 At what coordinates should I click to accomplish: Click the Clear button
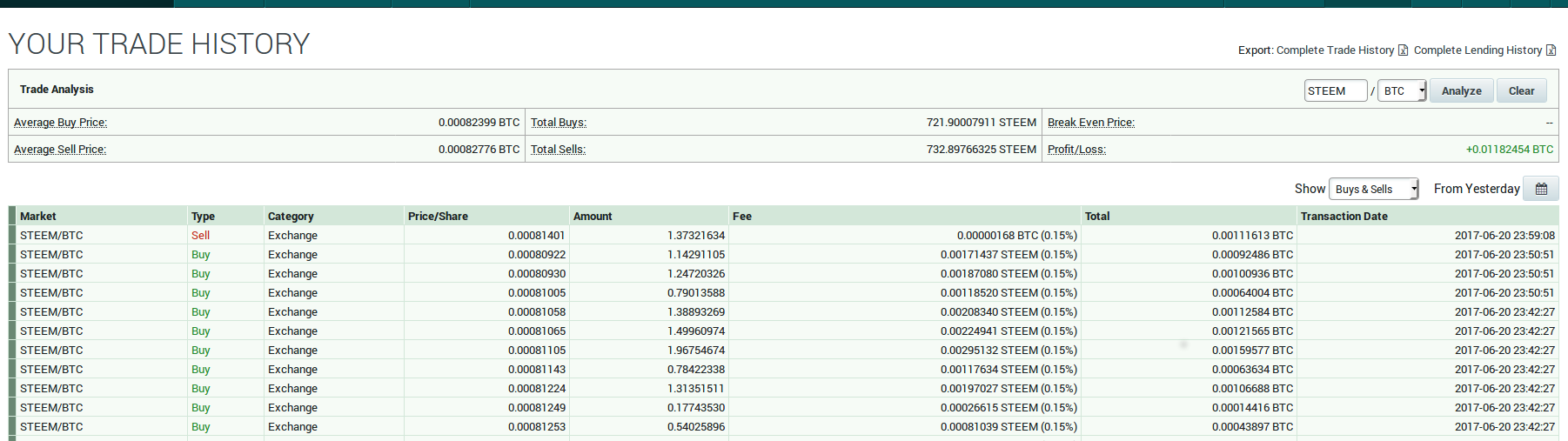1521,90
